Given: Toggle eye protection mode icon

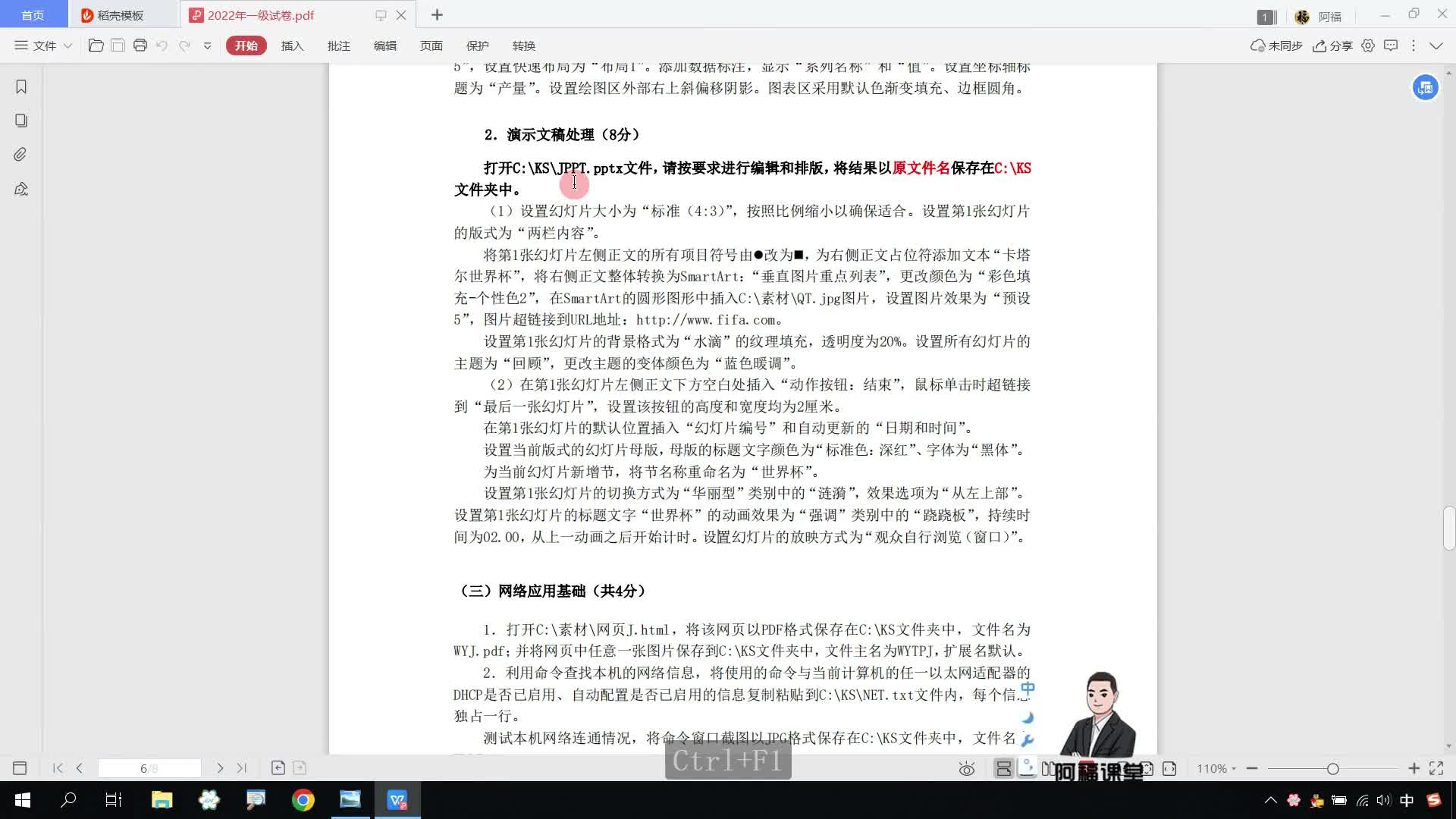Looking at the screenshot, I should (966, 769).
